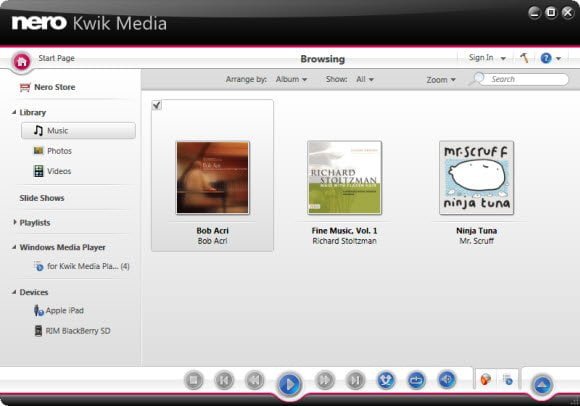Select the Ninja Tuna album cover
This screenshot has width=580, height=406.
click(x=476, y=178)
